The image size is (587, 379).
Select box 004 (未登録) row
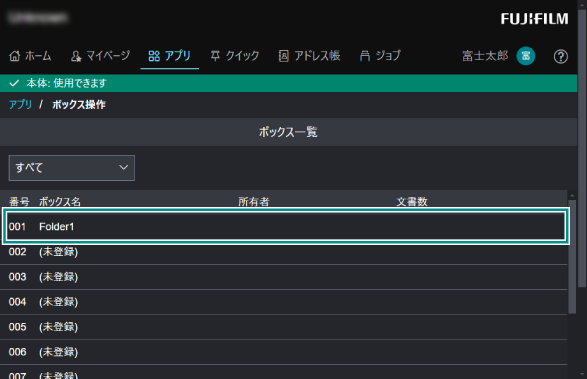283,302
